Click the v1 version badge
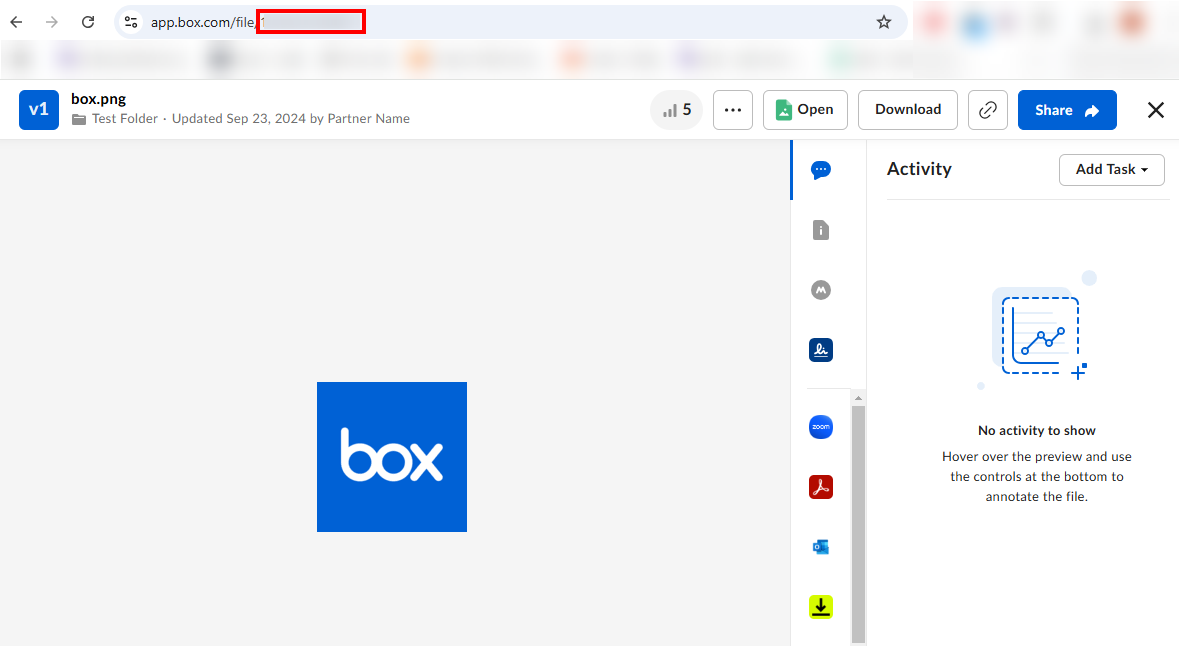Screen dimensions: 1179x646 click(38, 110)
